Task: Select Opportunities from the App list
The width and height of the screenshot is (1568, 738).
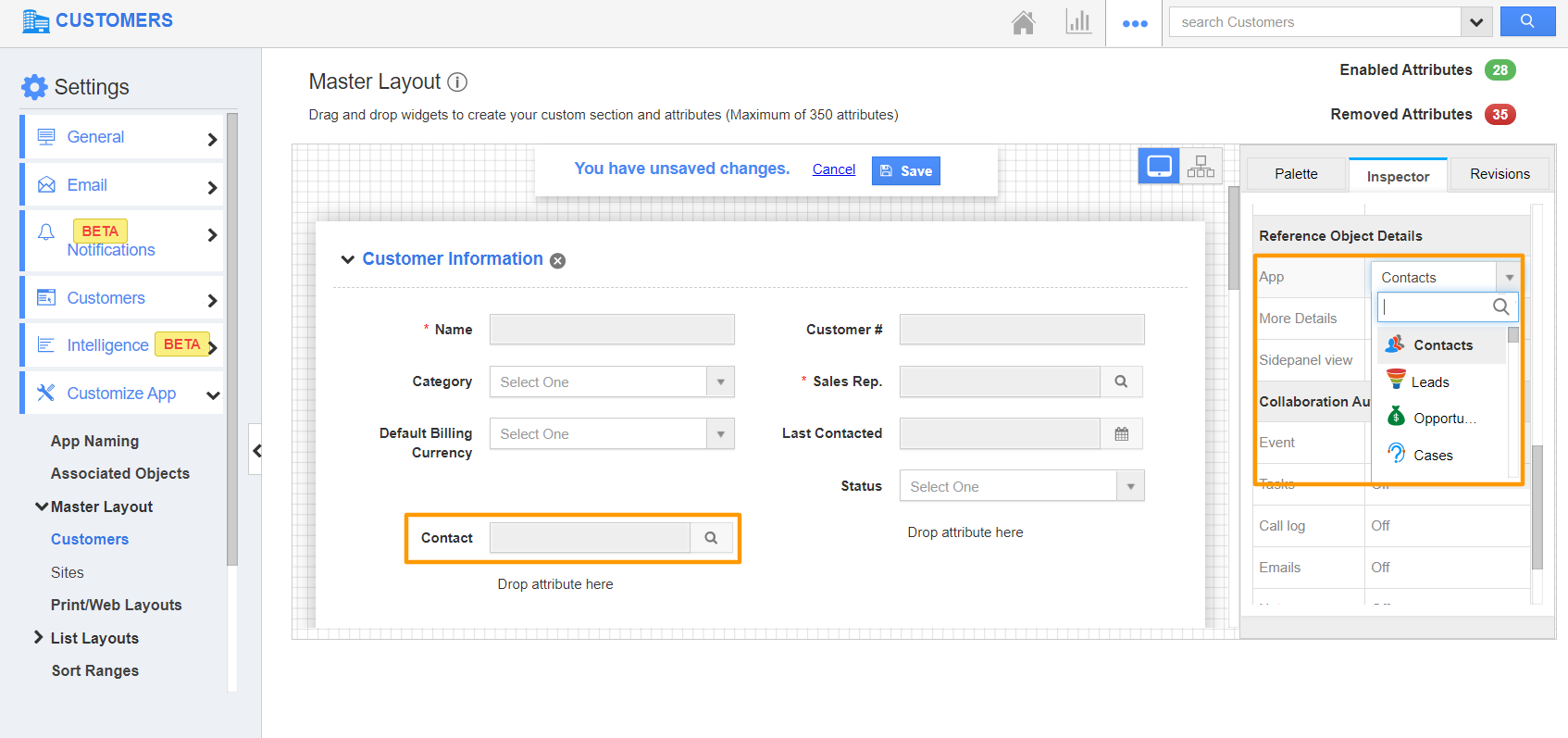Action: [1442, 418]
